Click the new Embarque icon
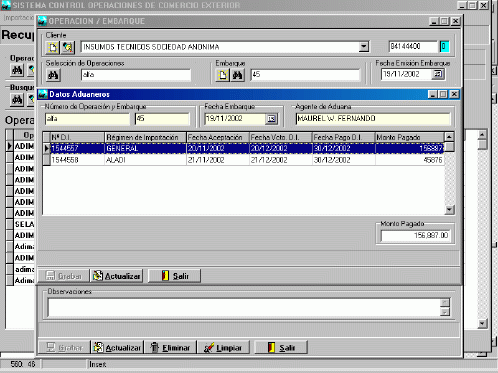Screen dimensions: 498x373 [223, 75]
